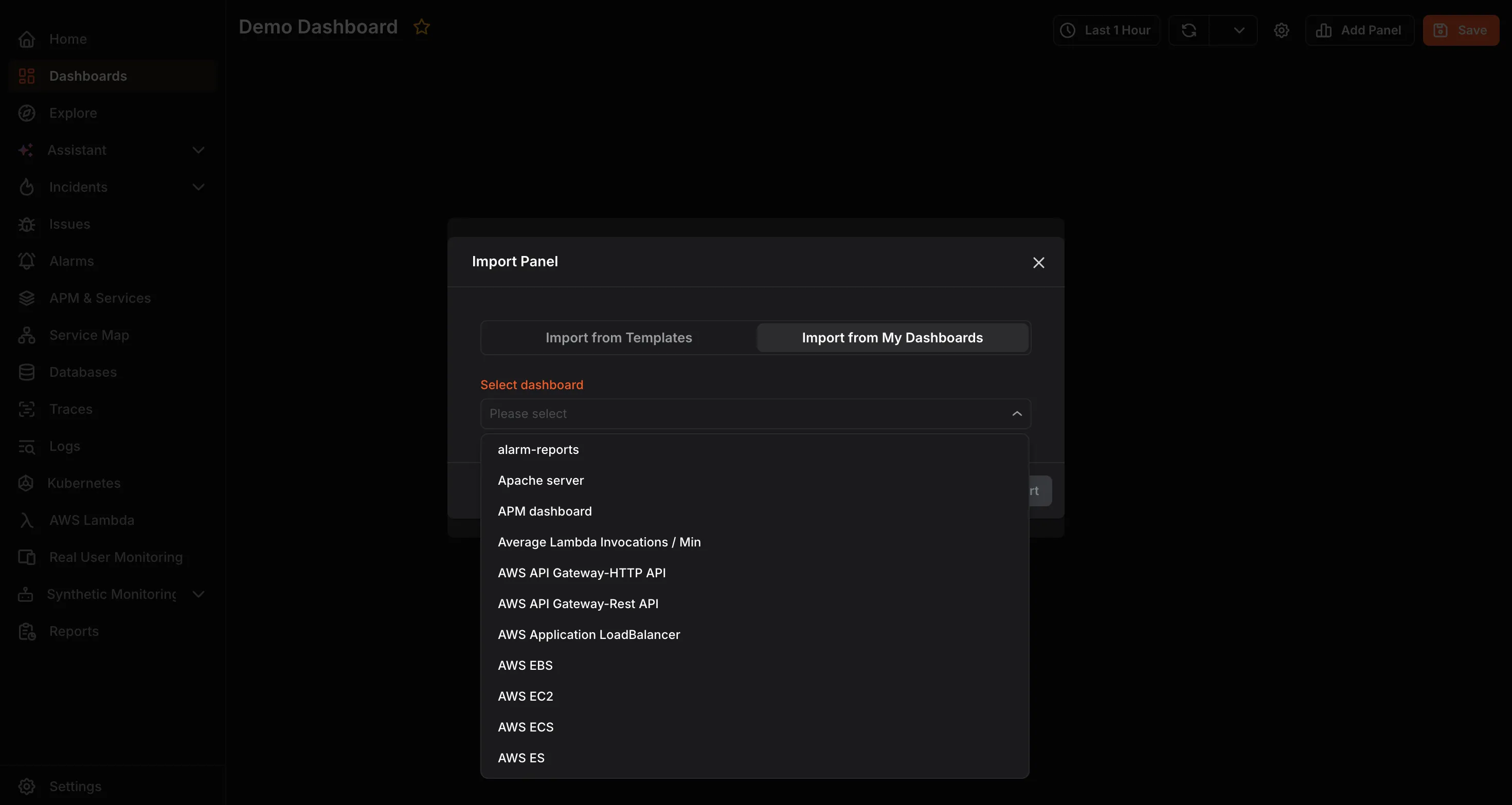This screenshot has height=805, width=1512.
Task: Select alarm-reports from the dashboard list
Action: coord(754,449)
